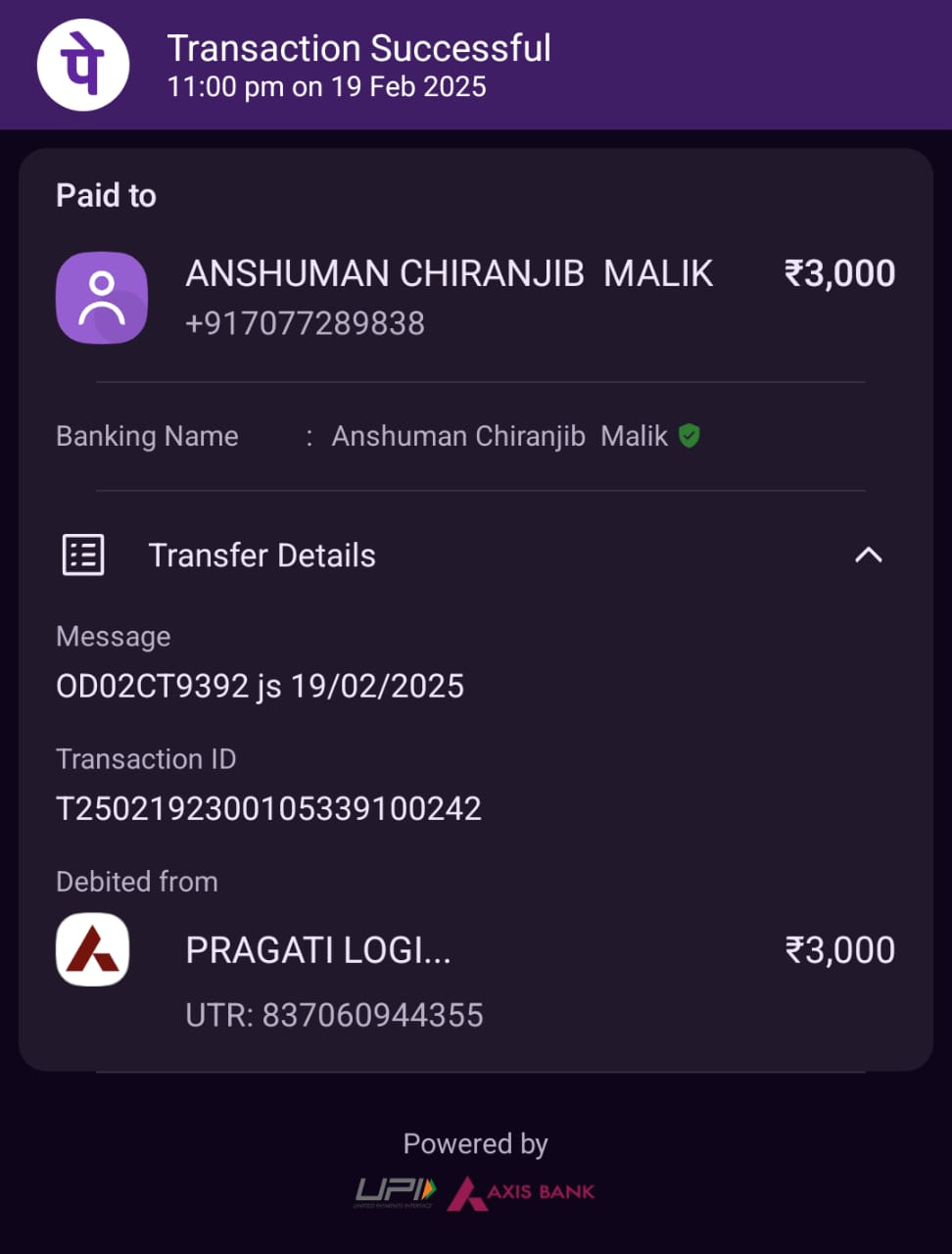
Task: Click the Transfer Details list icon
Action: tap(83, 555)
